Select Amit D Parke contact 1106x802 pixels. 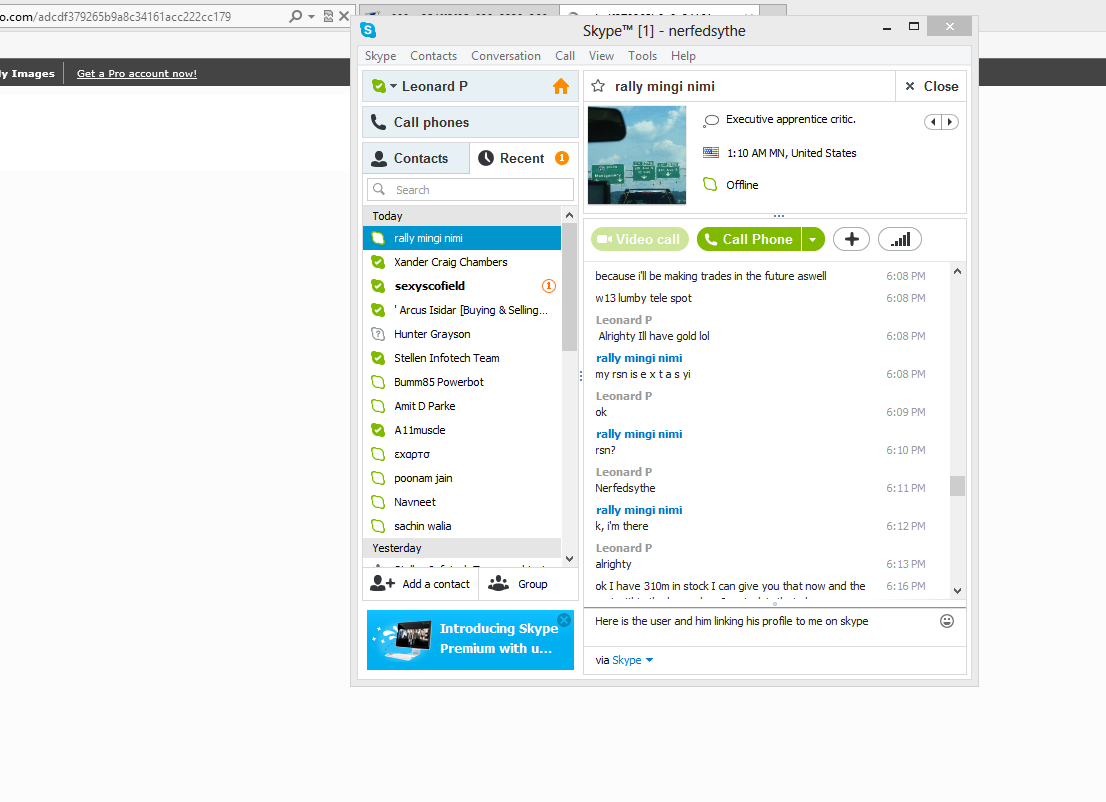pyautogui.click(x=462, y=406)
